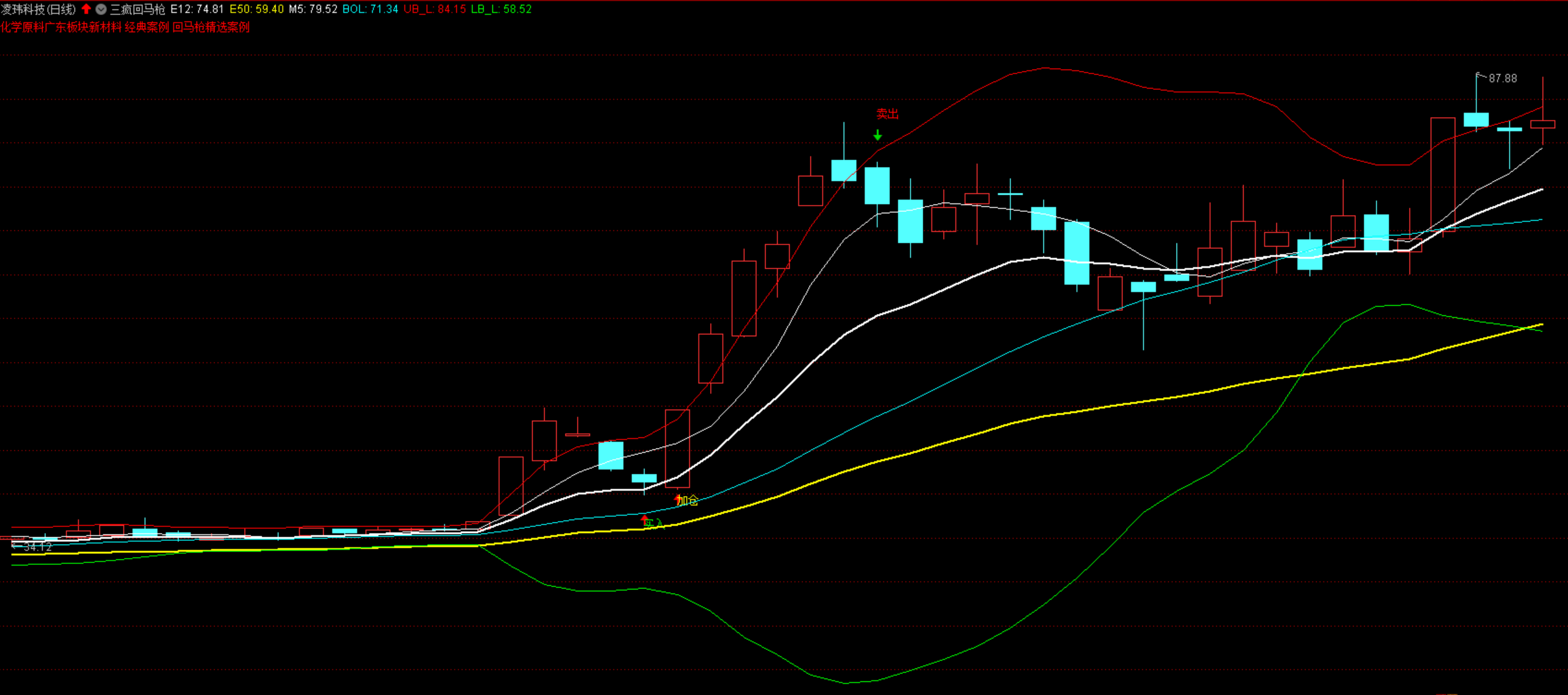Click the 化学原料 sector link
Screen dimensions: 1568x695
[22, 27]
